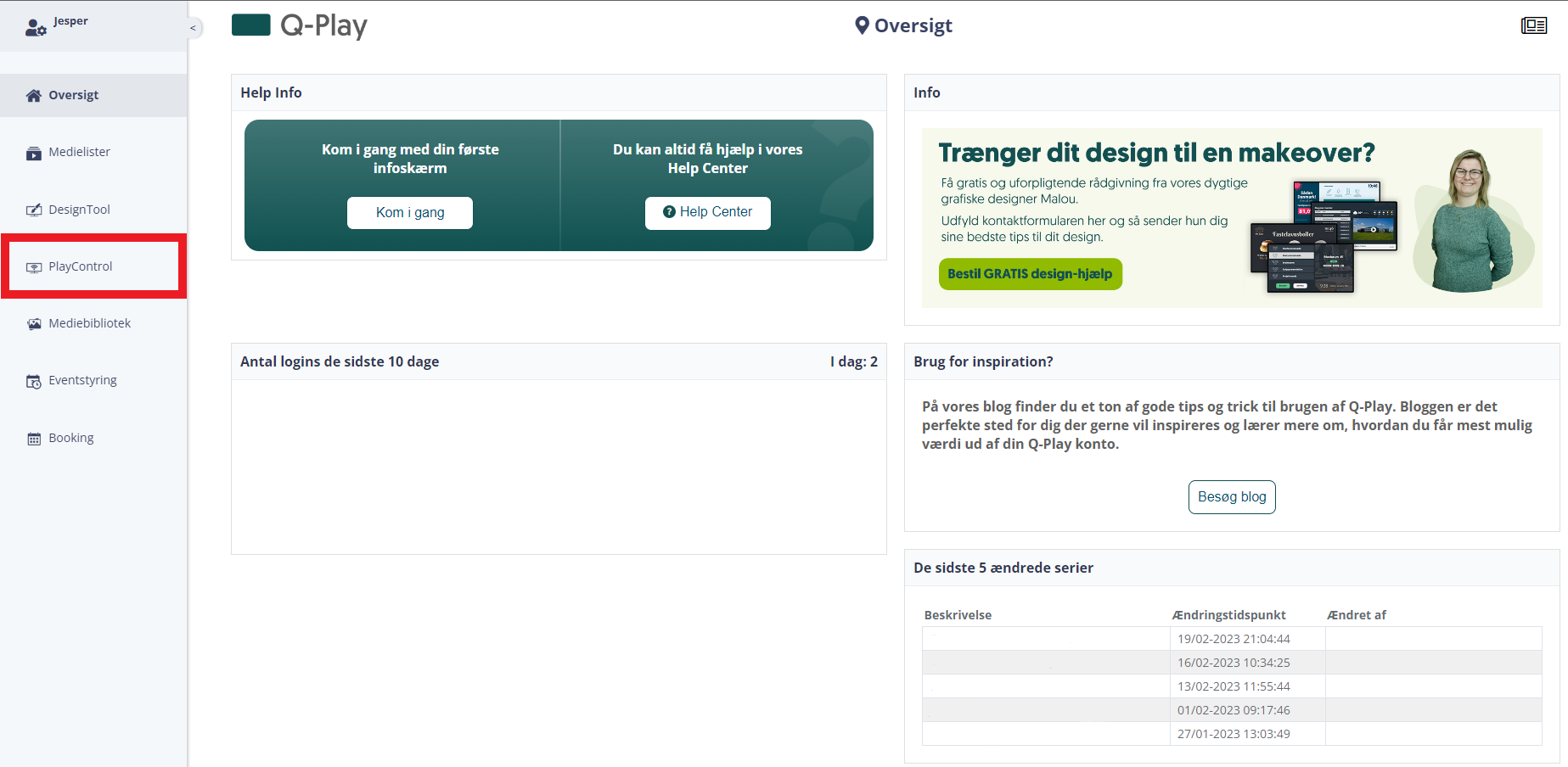Collapse the sidebar with the arrow
This screenshot has width=1568, height=767.
point(193,28)
